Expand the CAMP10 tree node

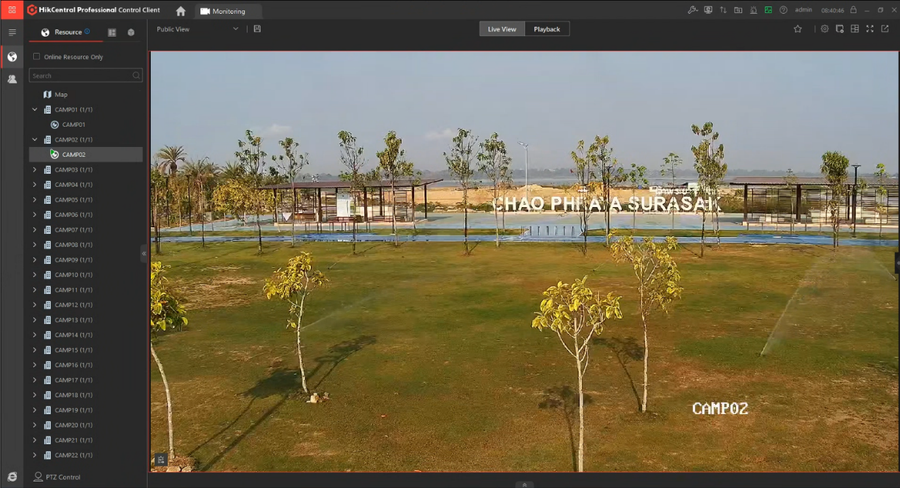tap(34, 274)
